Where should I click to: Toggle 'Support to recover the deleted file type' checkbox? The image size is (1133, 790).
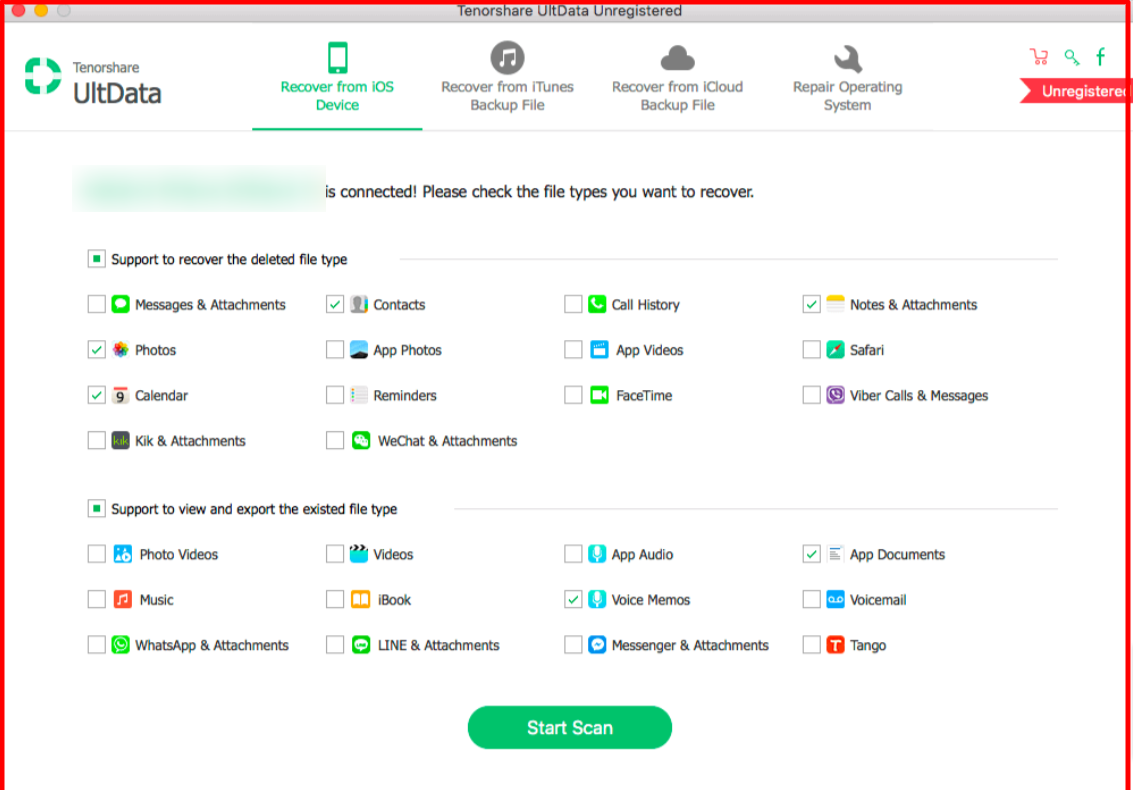pos(96,259)
